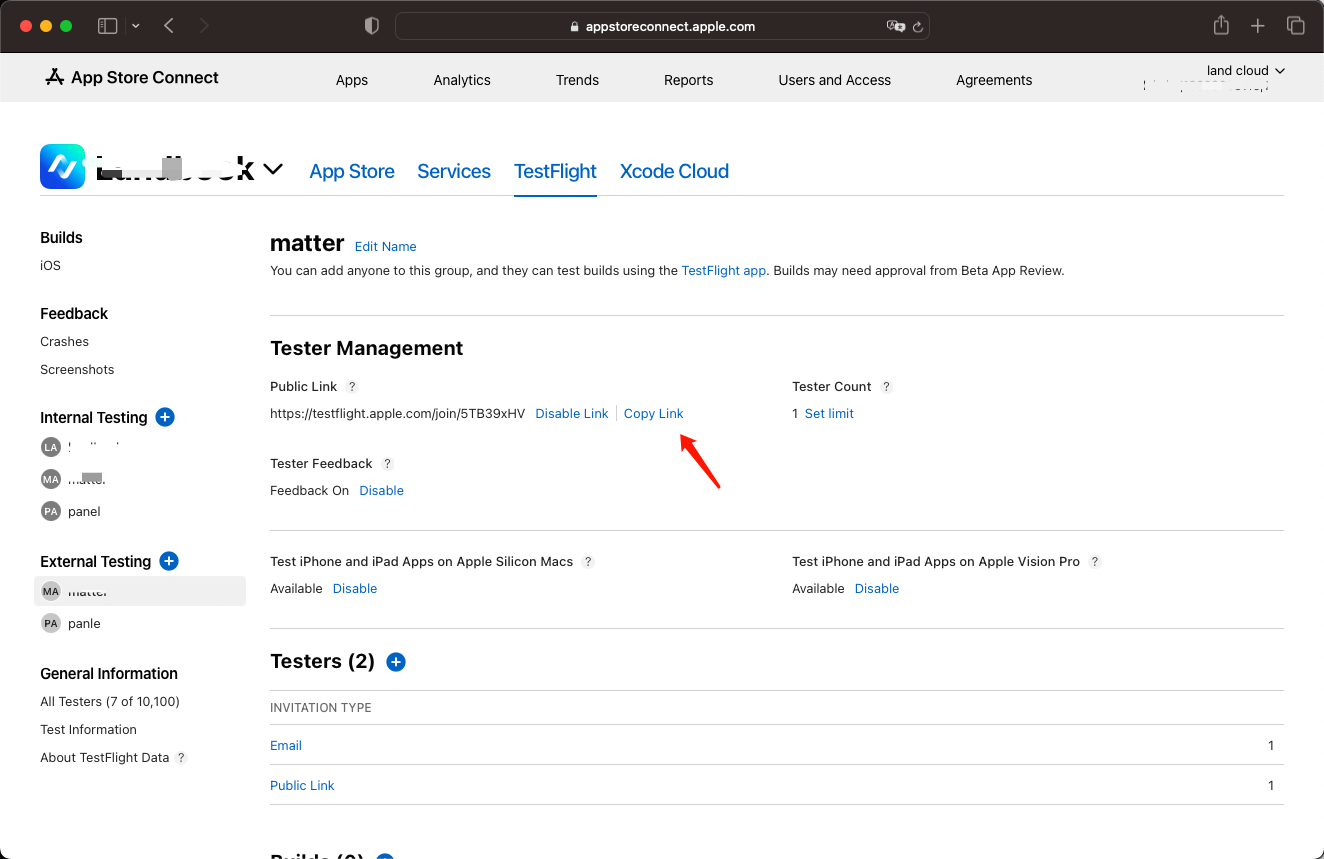
Task: Disable Apple Silicon Macs testing
Action: click(x=355, y=588)
